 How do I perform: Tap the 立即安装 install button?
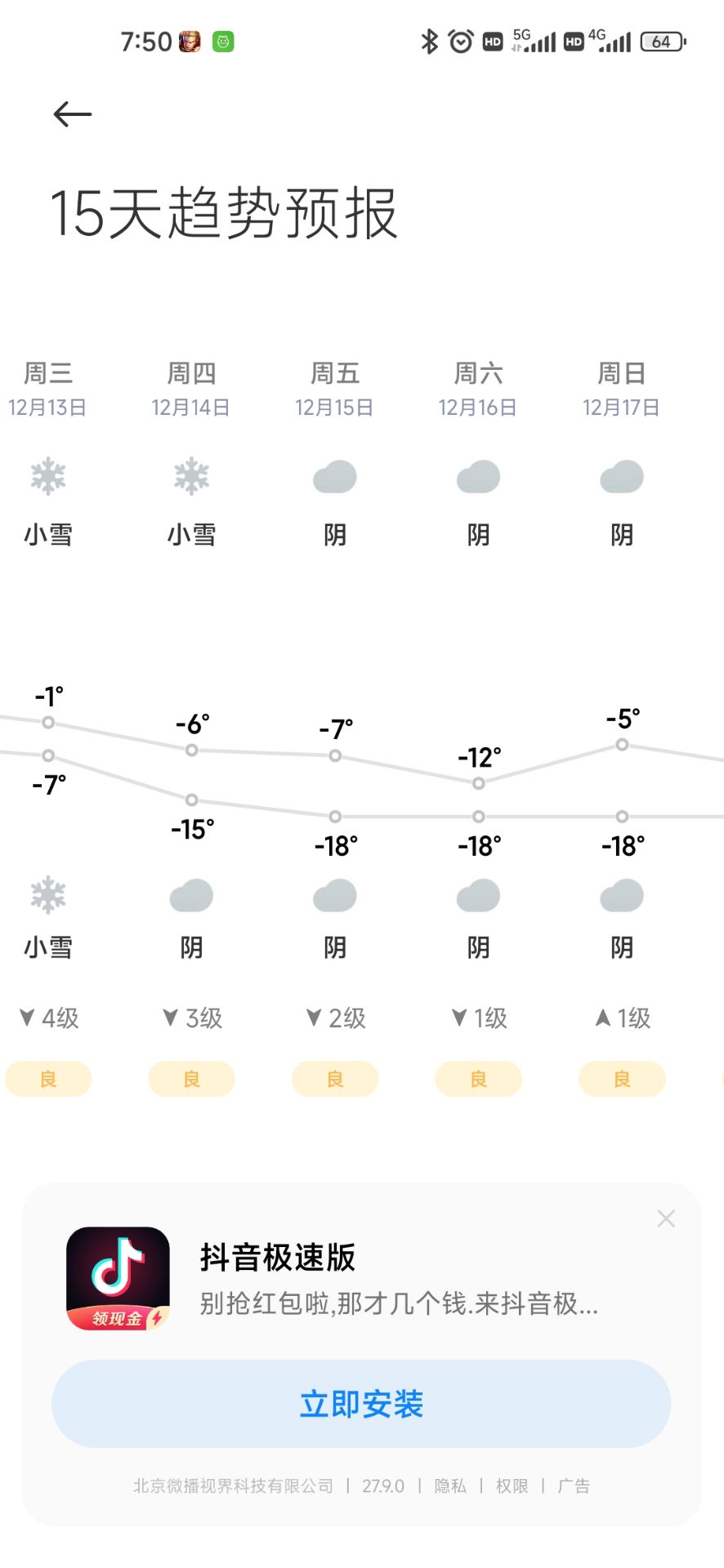coord(361,1403)
